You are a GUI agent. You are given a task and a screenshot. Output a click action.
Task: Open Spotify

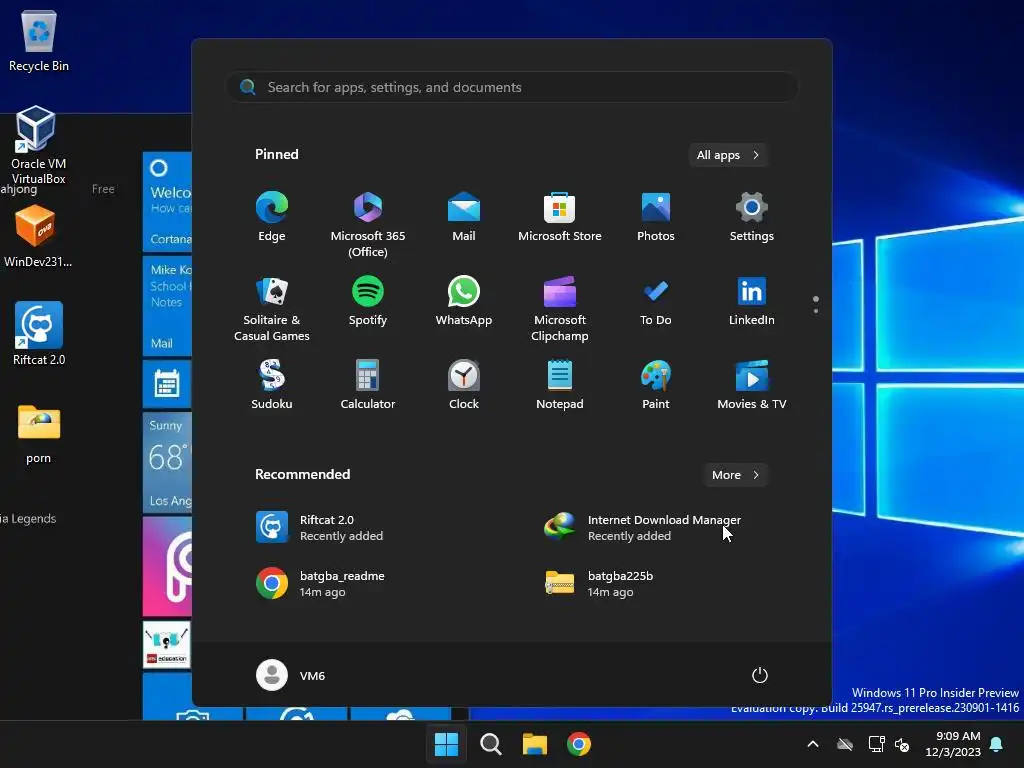[x=368, y=302]
